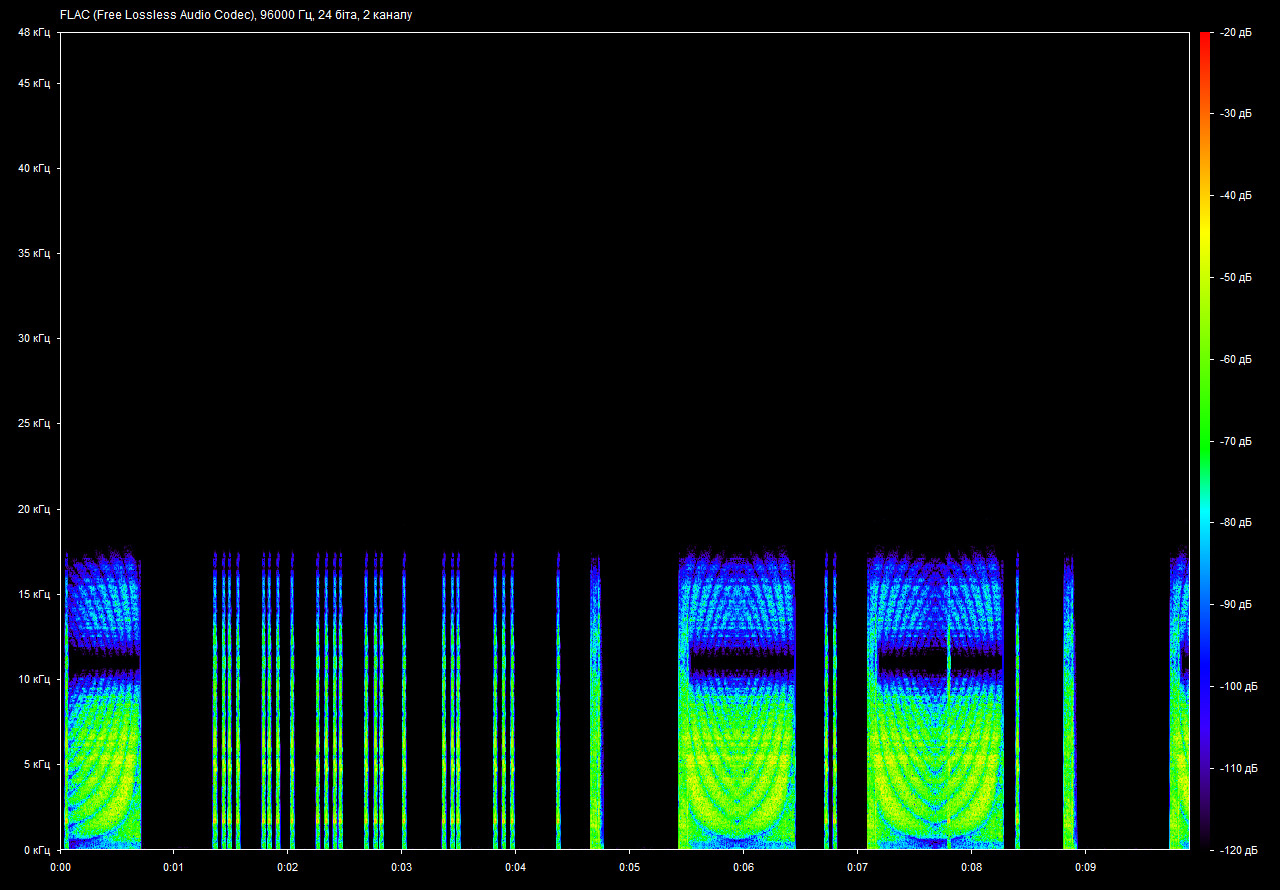Click the 35 кГц axis label
The image size is (1280, 890).
[33, 254]
